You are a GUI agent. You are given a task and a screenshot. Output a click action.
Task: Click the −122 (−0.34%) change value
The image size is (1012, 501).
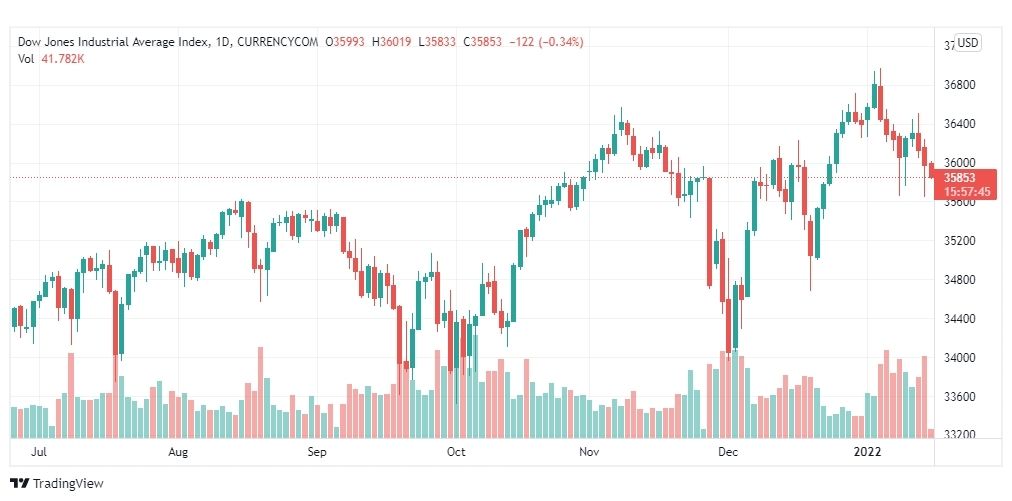pyautogui.click(x=546, y=42)
